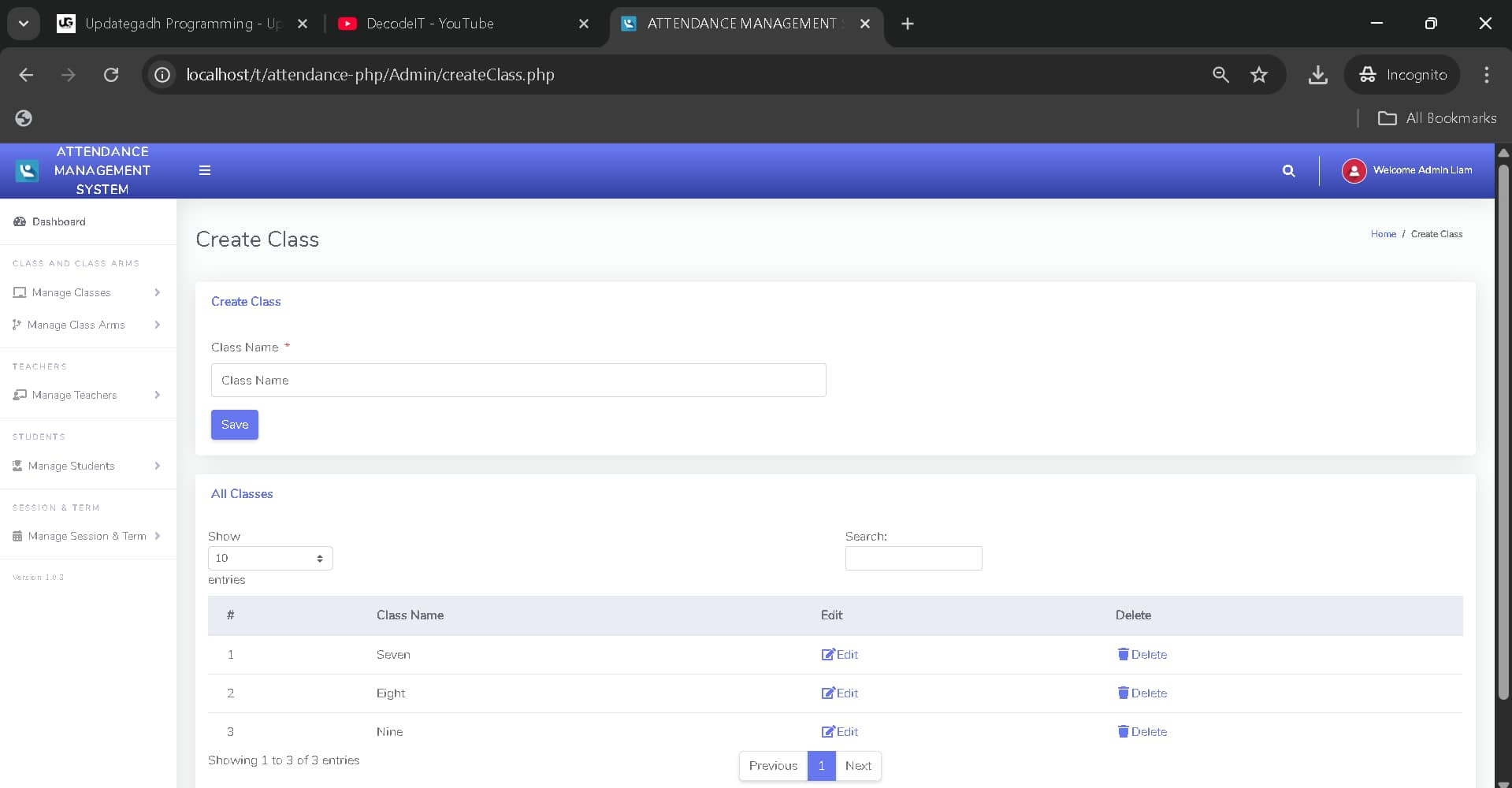
Task: Open the Show entries count dropdown
Action: coord(269,558)
